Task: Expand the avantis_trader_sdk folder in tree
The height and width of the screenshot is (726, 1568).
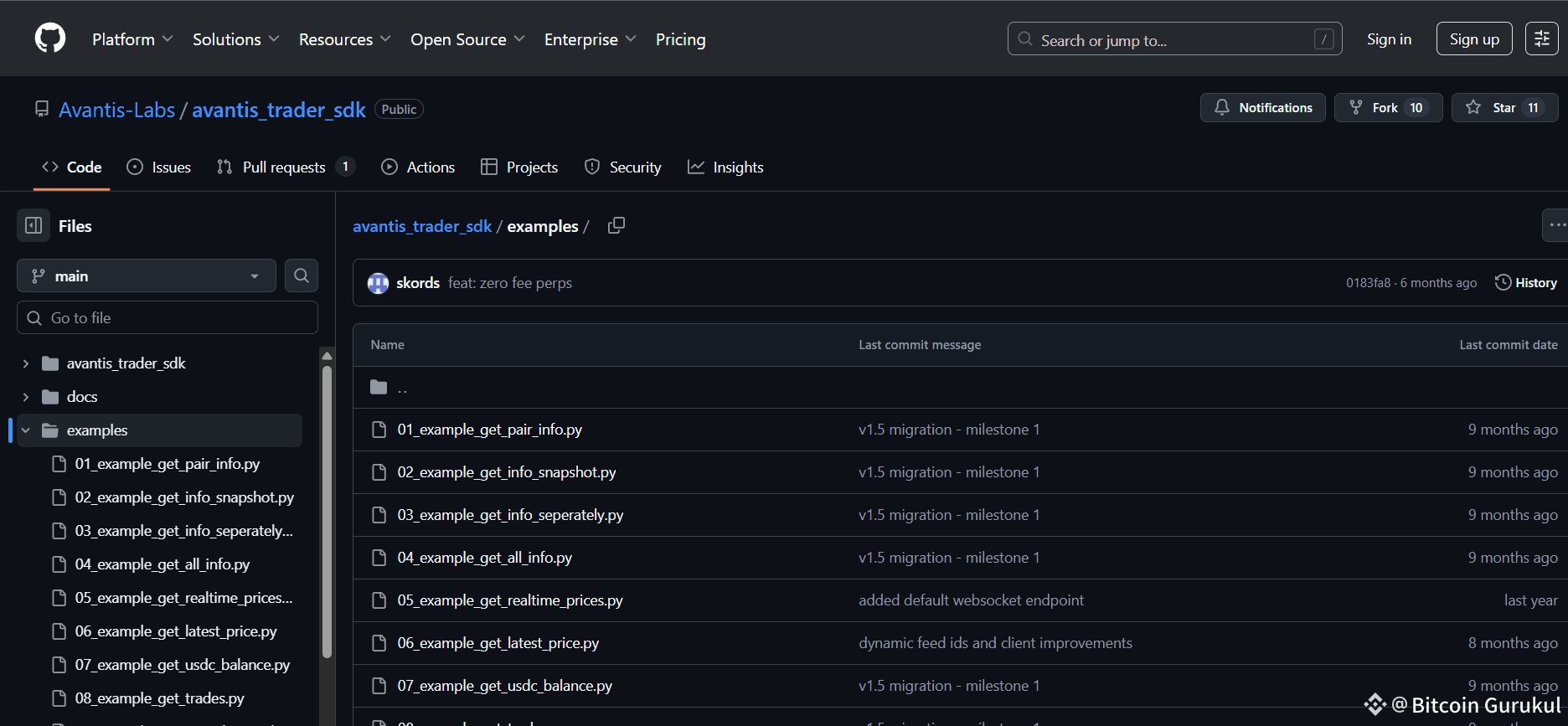Action: click(x=26, y=363)
